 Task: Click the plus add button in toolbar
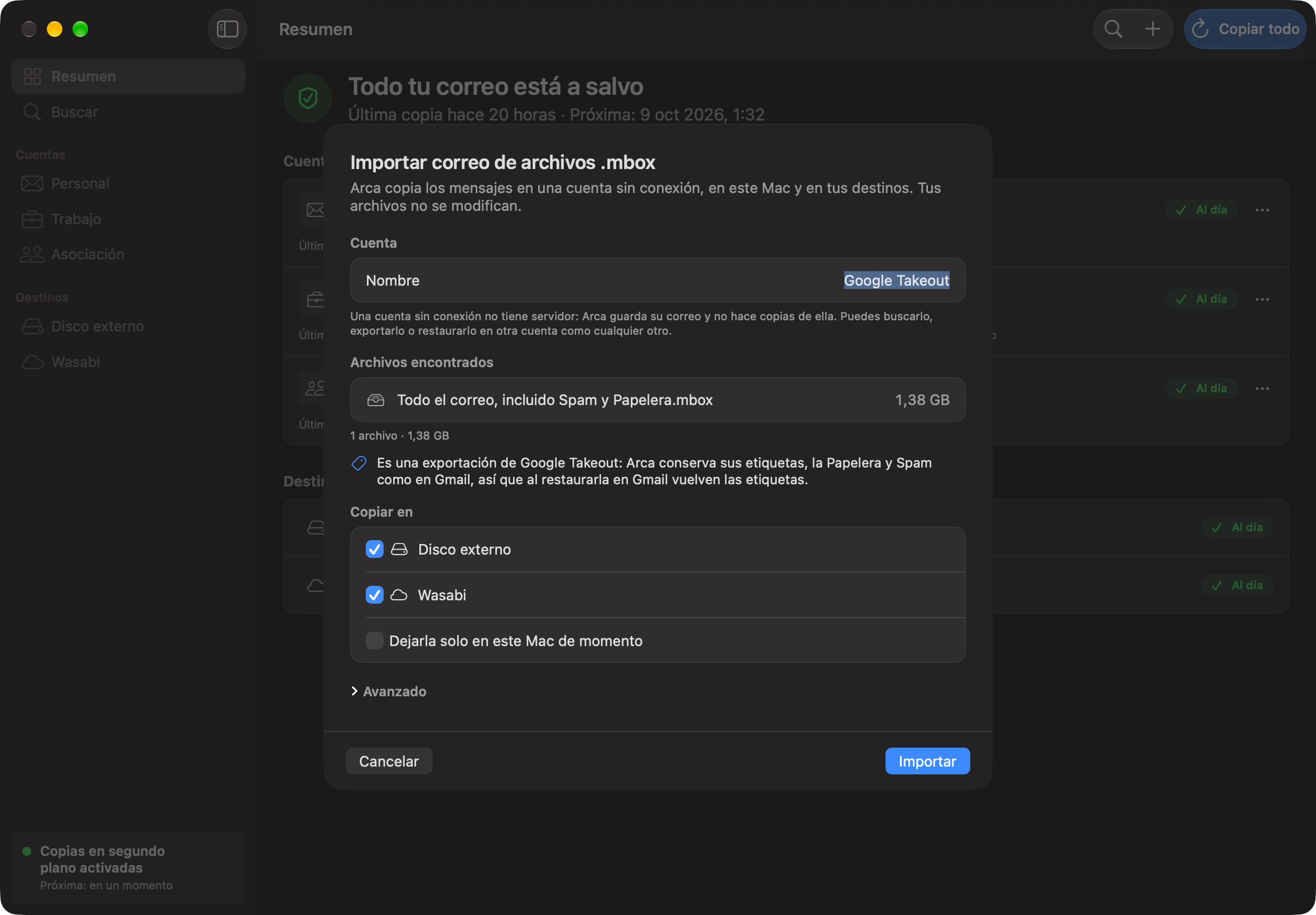coord(1153,28)
